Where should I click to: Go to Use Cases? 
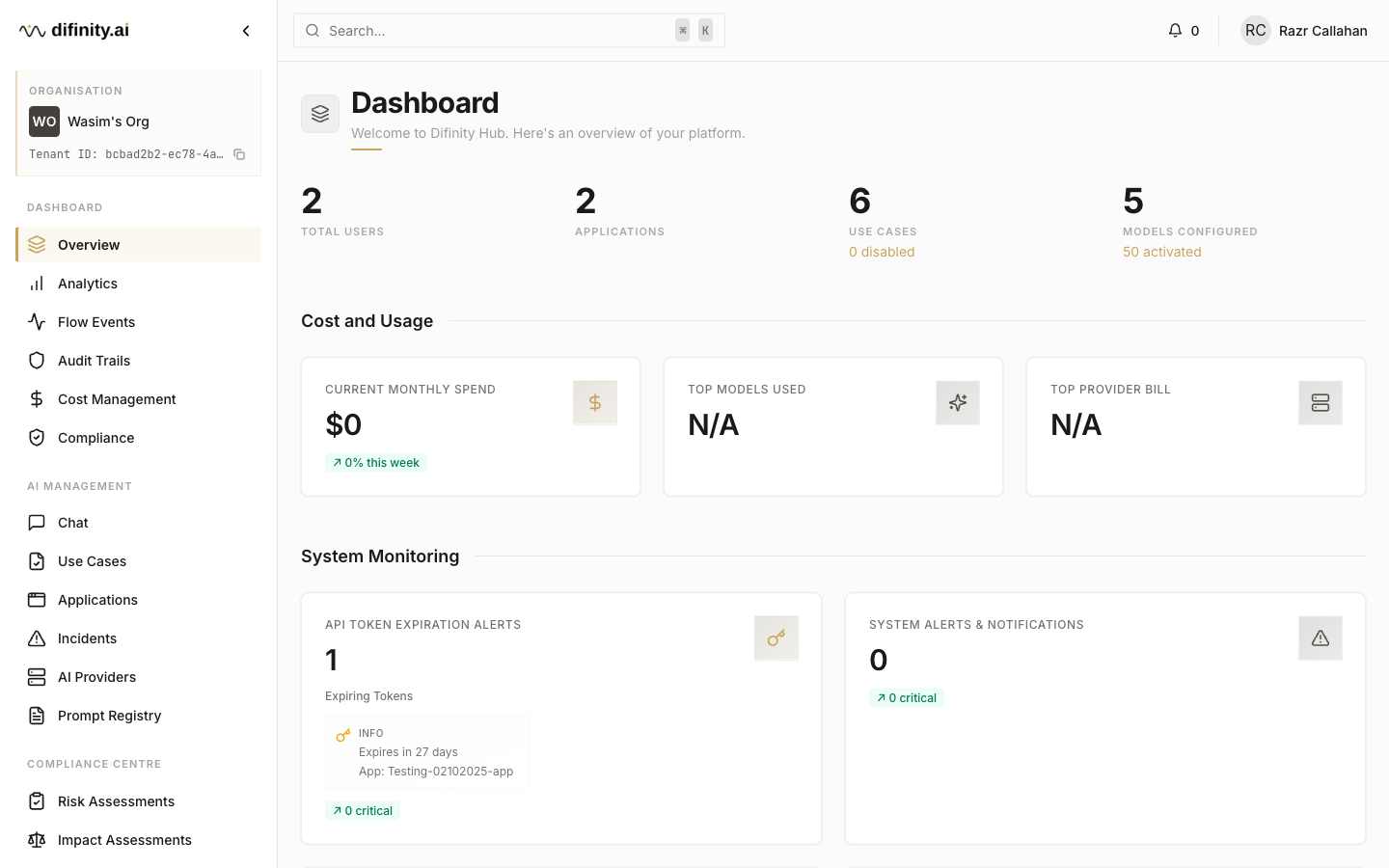139,561
